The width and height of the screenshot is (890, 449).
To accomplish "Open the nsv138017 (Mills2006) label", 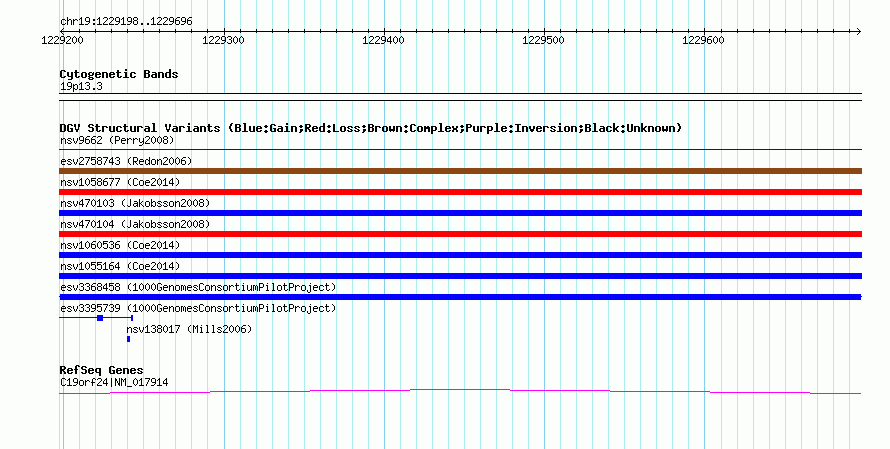I will (189, 329).
